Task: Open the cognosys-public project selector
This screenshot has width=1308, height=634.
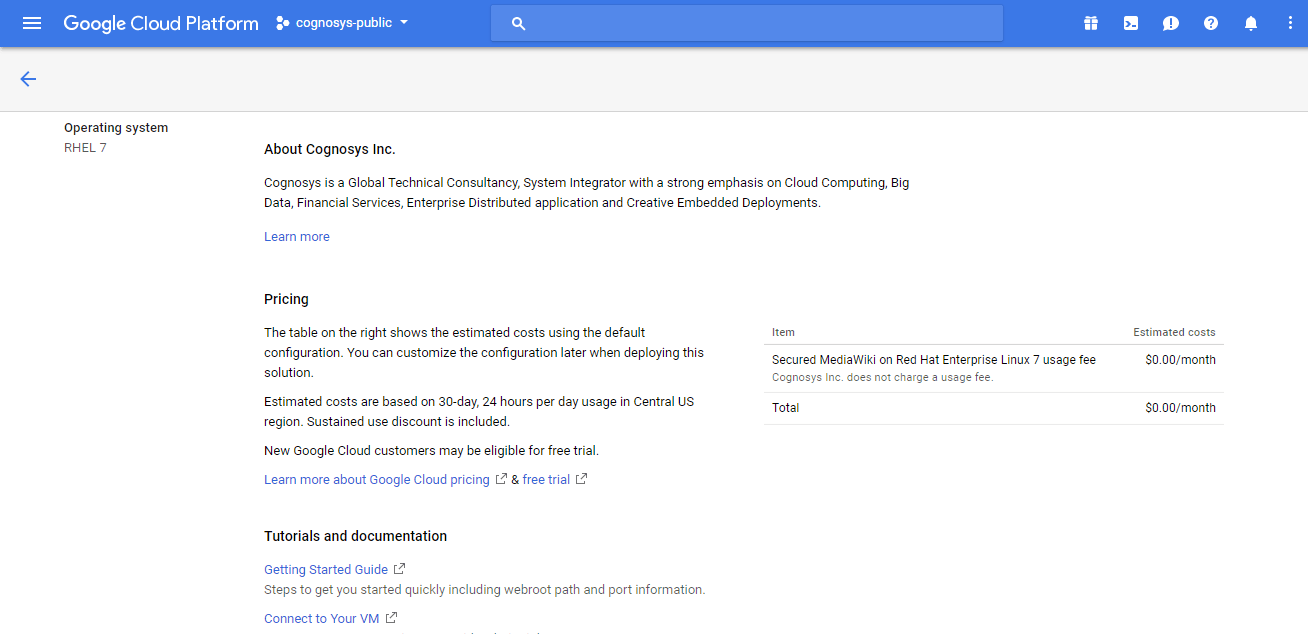Action: coord(342,23)
